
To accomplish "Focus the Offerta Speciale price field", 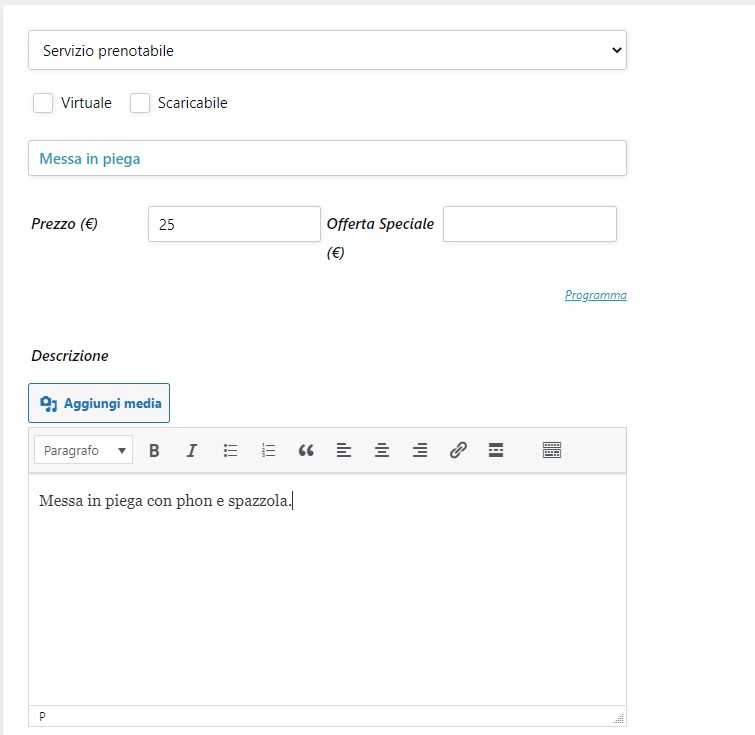I will coord(529,224).
